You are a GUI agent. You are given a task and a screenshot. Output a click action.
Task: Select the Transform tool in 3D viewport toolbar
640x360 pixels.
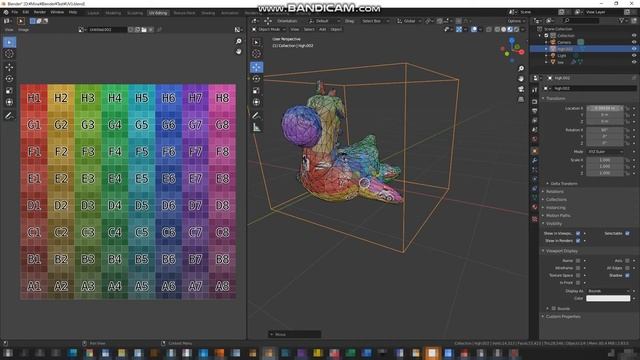256,102
